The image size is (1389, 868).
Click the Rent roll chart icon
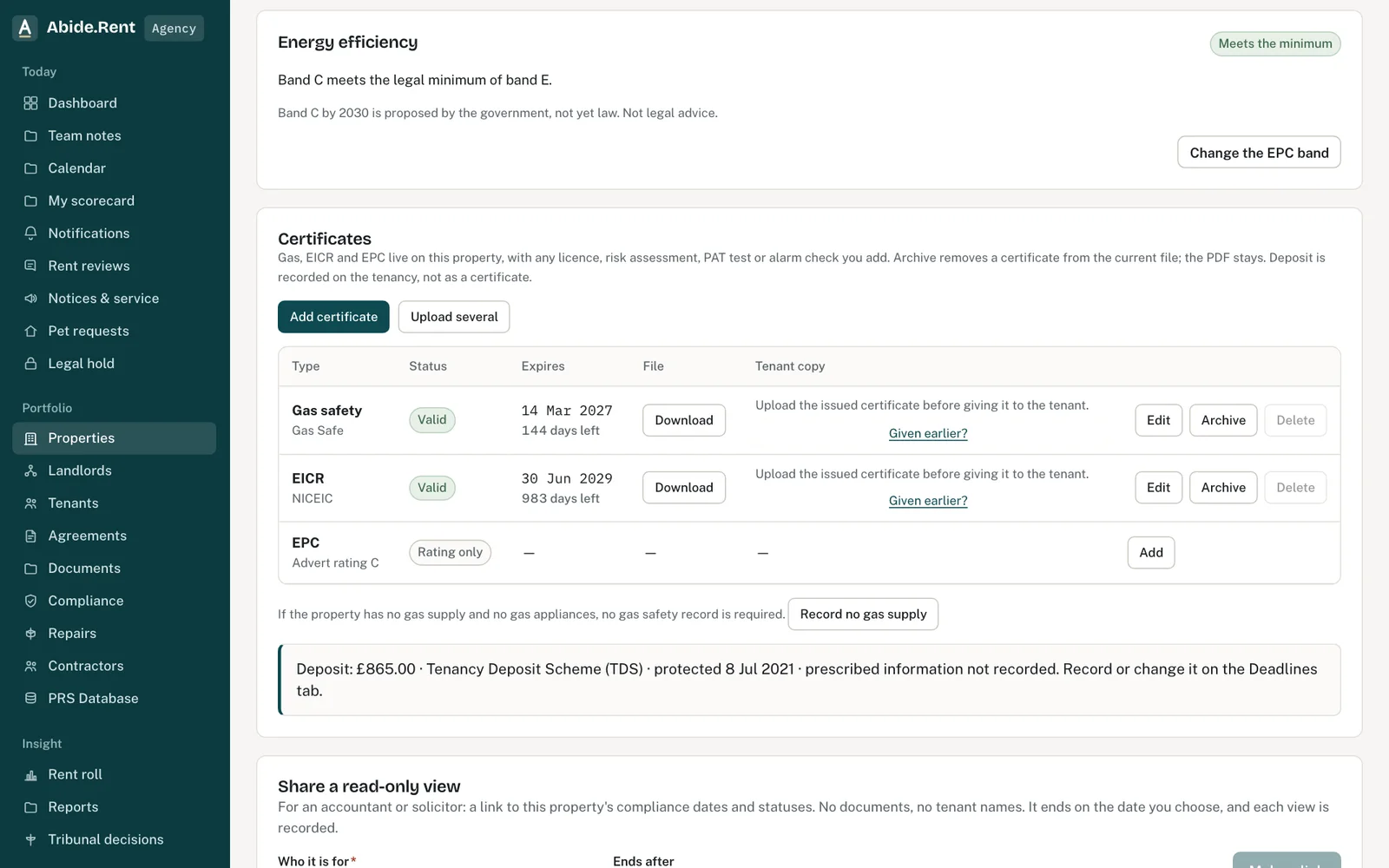(x=30, y=774)
